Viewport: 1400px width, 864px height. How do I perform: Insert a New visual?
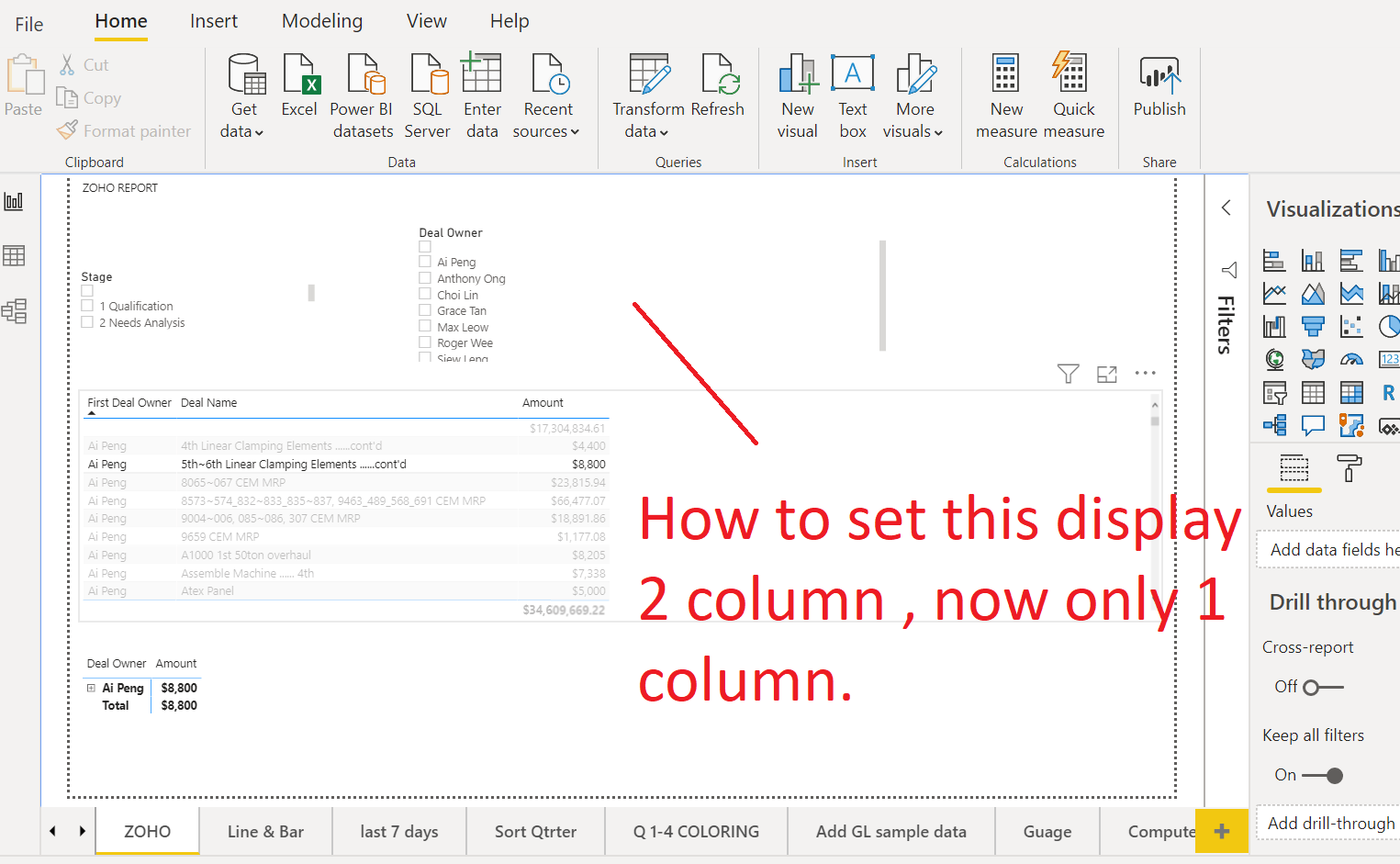(797, 96)
